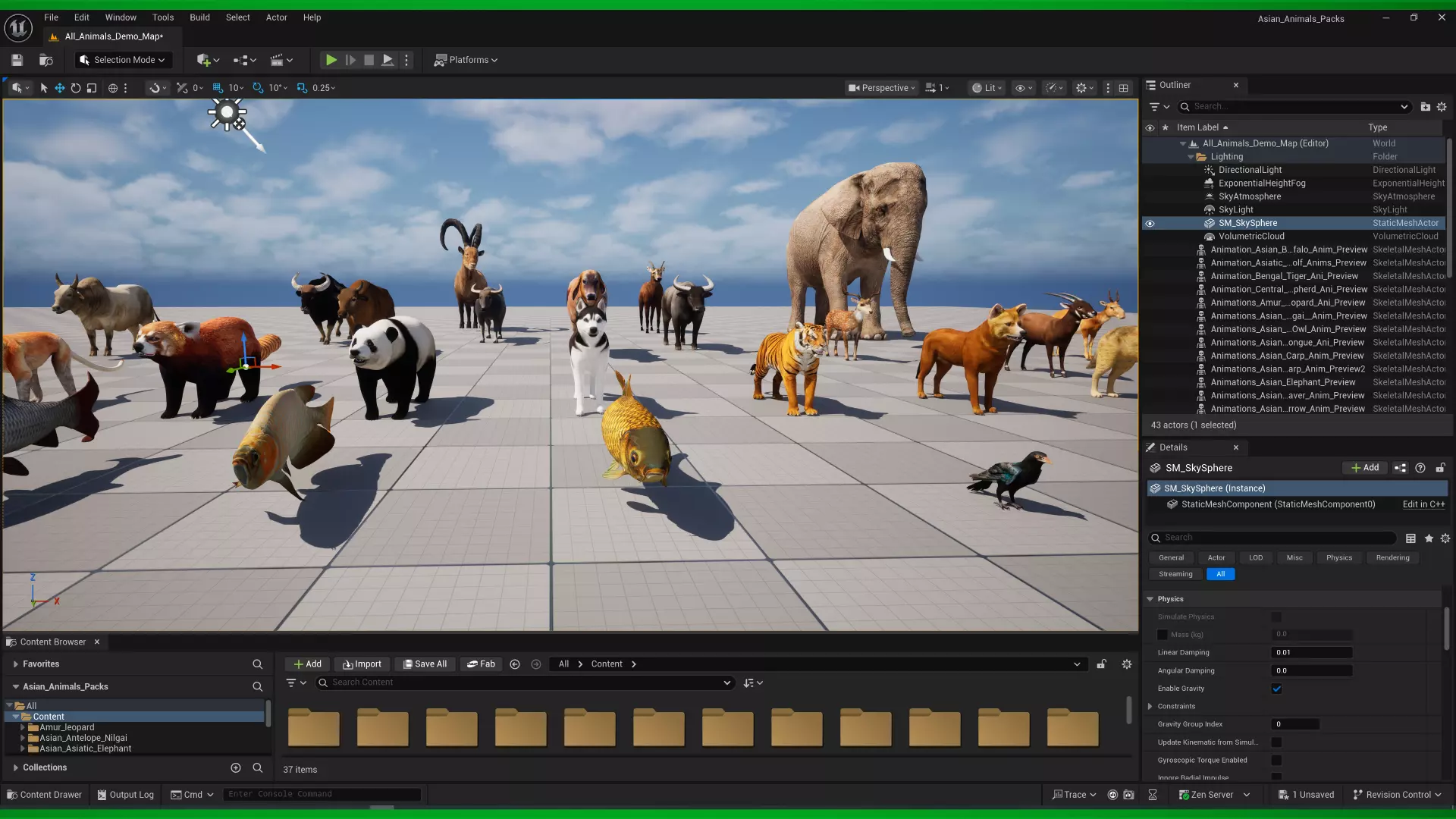Enable the Simulate Physics checkbox
Viewport: 1456px width, 819px height.
[x=1276, y=617]
